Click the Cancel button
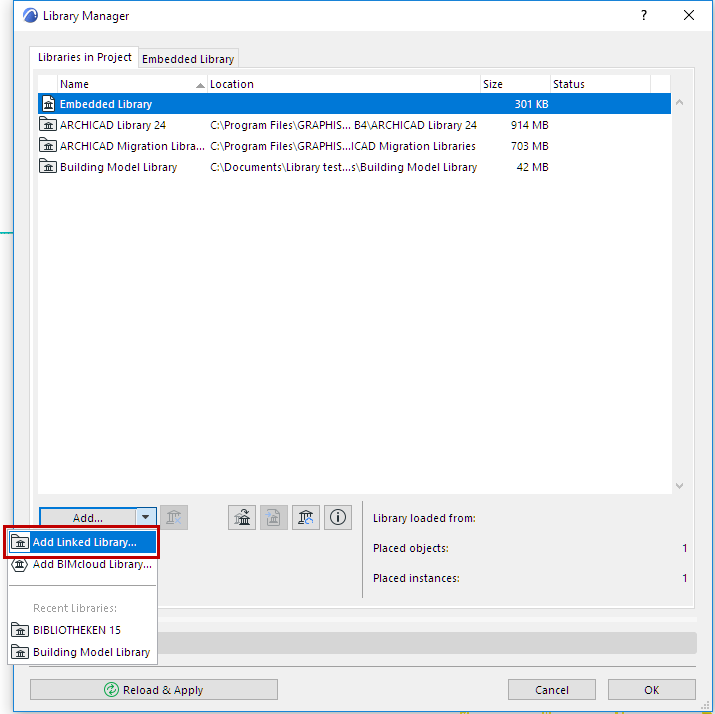715x714 pixels. [x=552, y=689]
